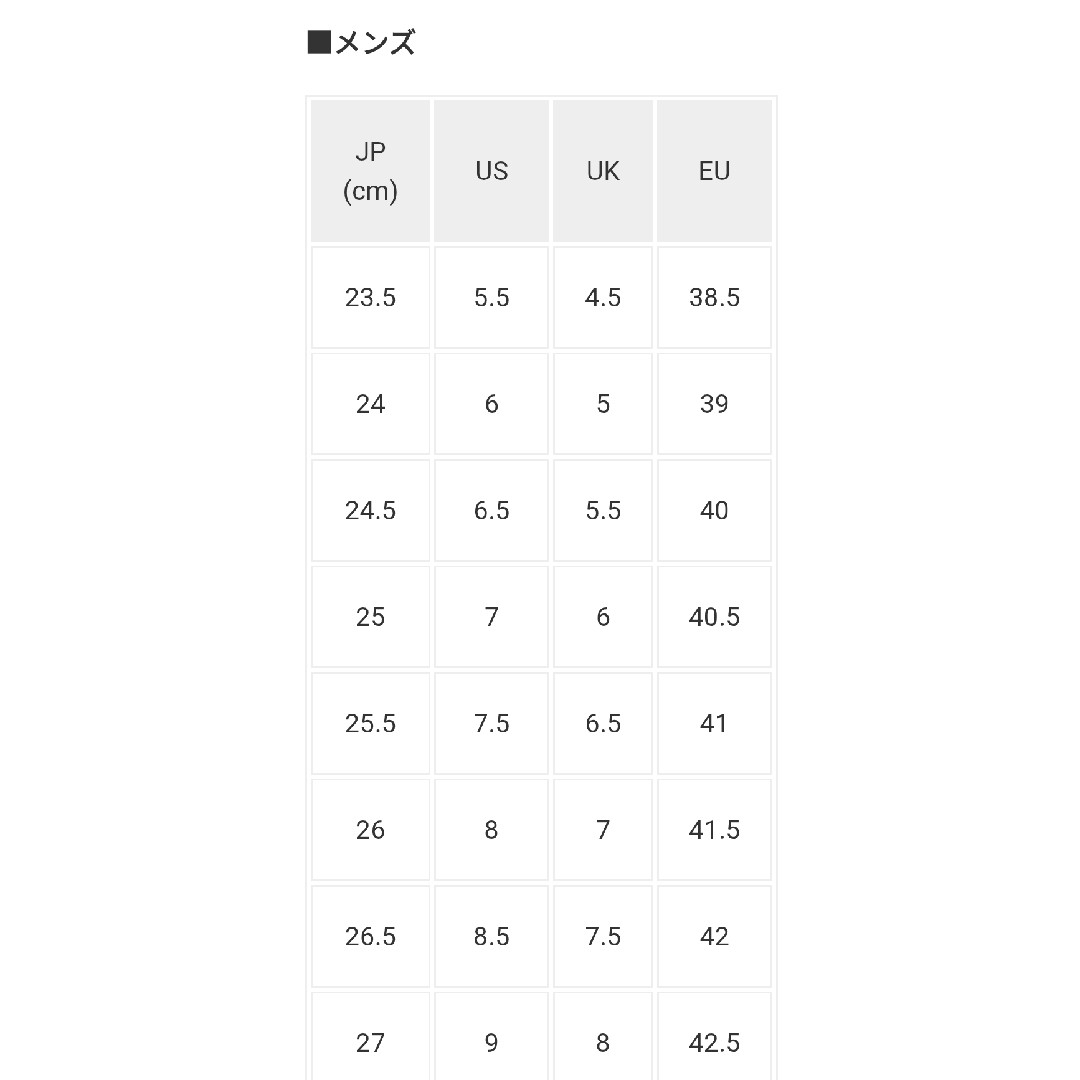Click the EU 39 cell

click(x=714, y=404)
